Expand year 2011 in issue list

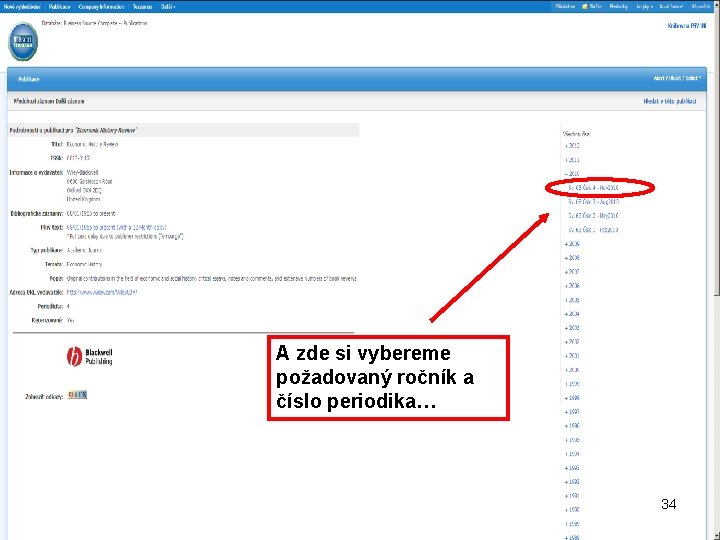[x=572, y=160]
